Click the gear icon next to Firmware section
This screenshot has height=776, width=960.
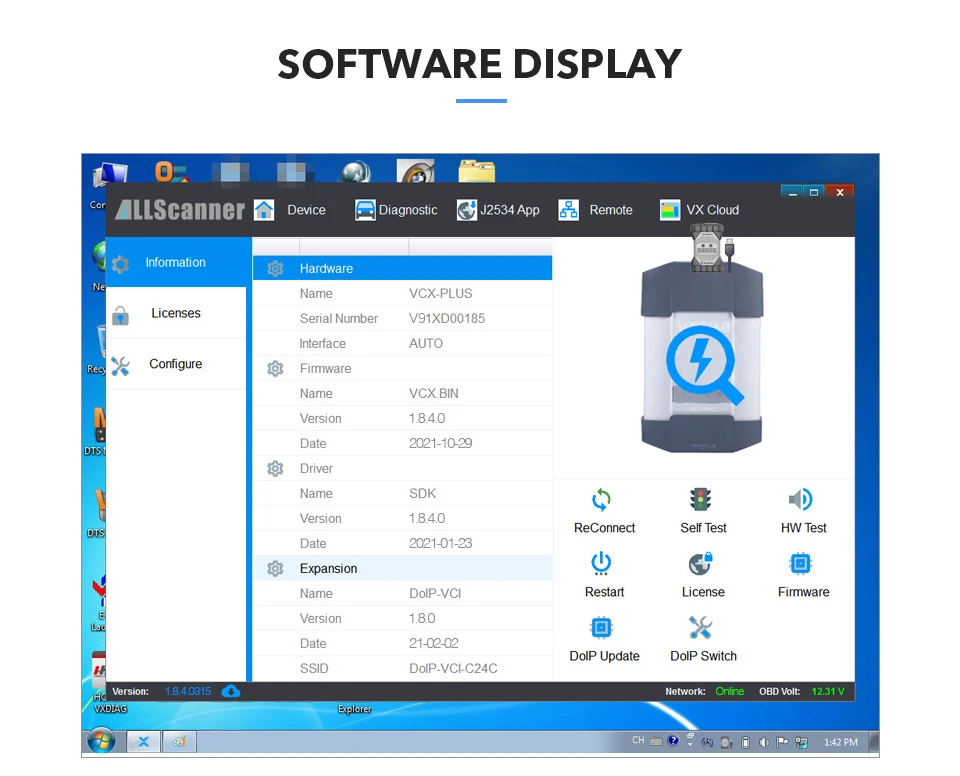click(x=276, y=369)
